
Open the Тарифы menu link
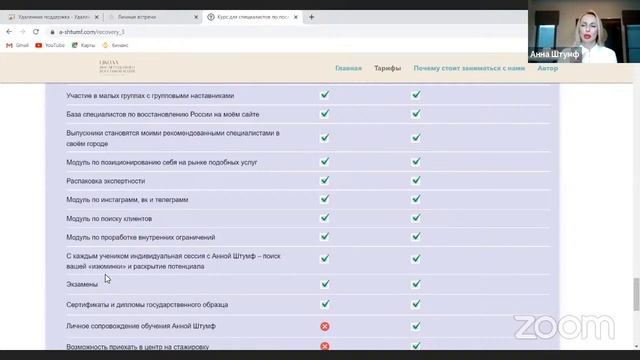[x=388, y=68]
